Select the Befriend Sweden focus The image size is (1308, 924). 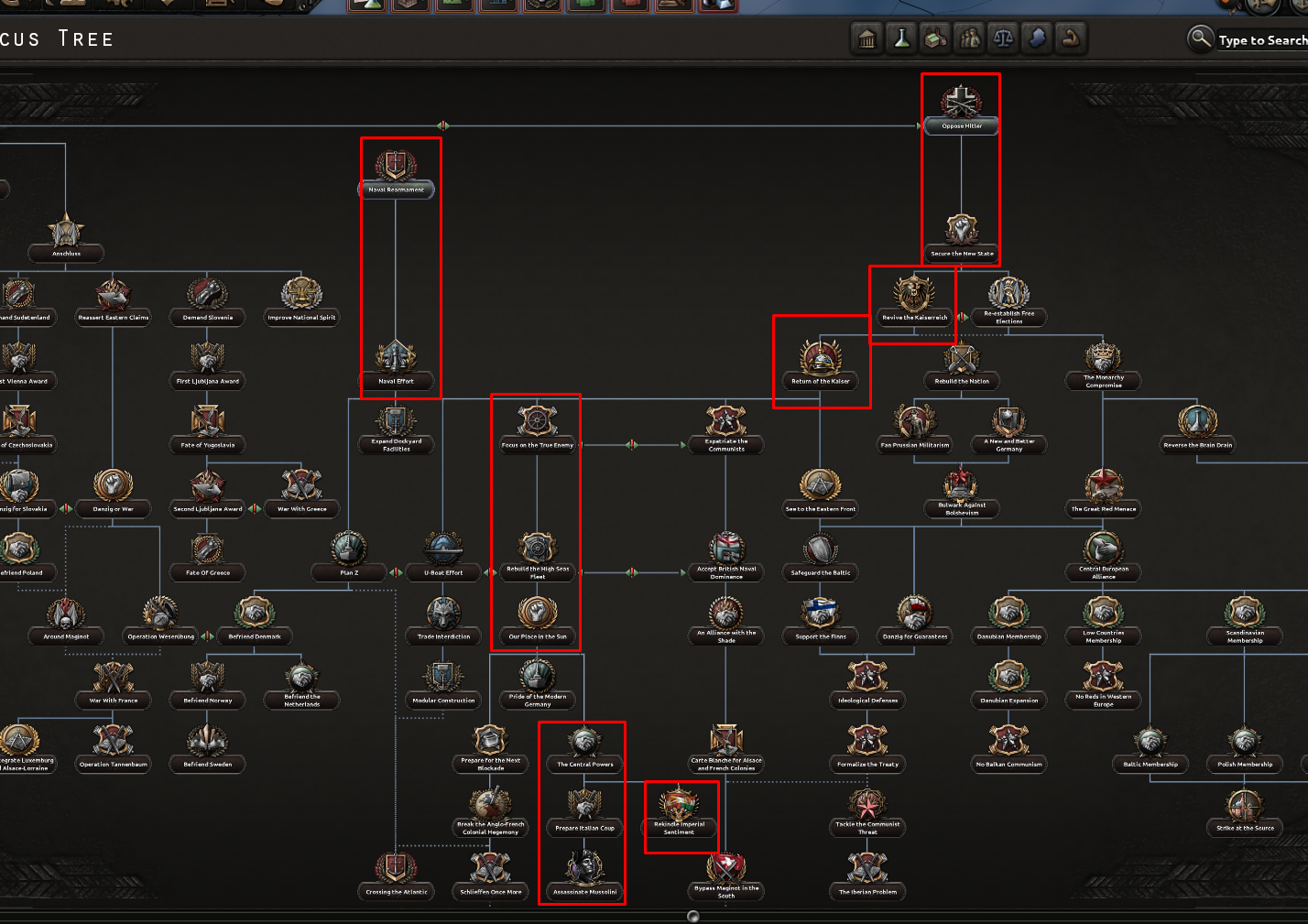(208, 748)
